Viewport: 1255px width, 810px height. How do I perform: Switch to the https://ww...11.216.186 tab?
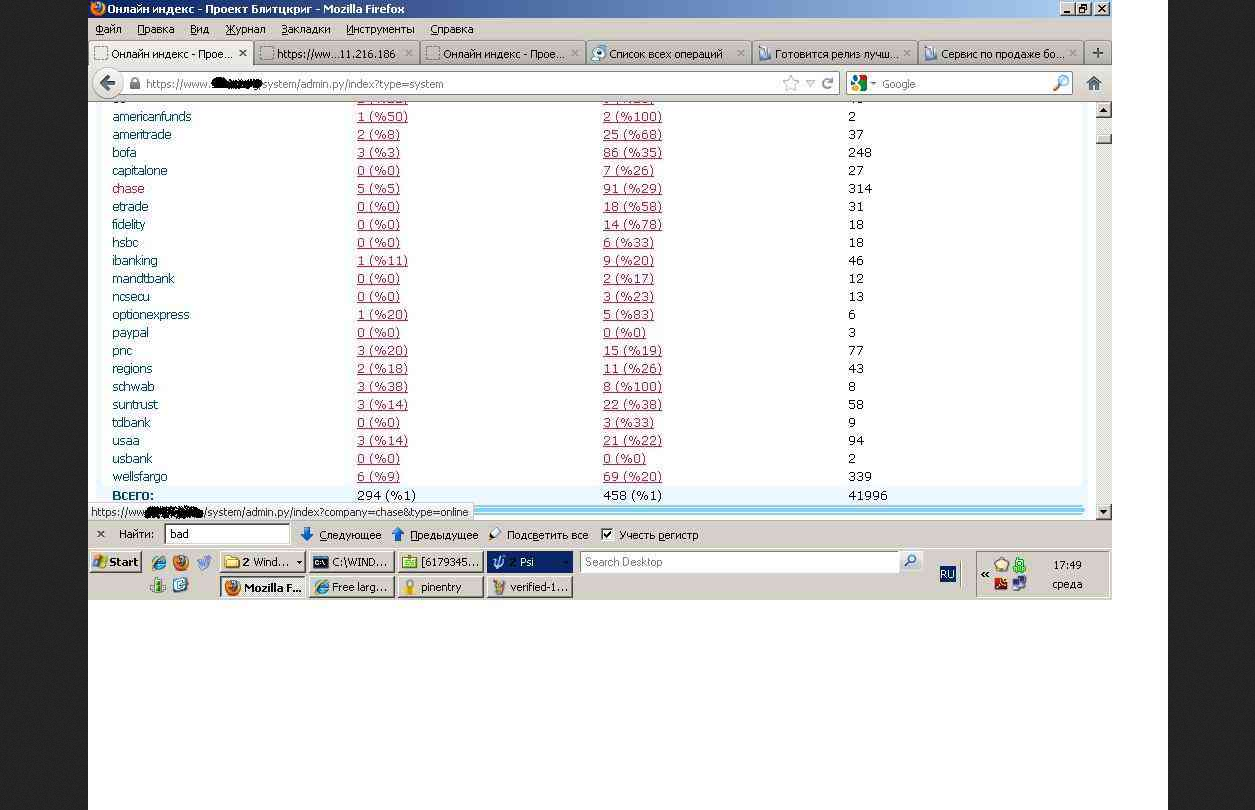point(336,54)
